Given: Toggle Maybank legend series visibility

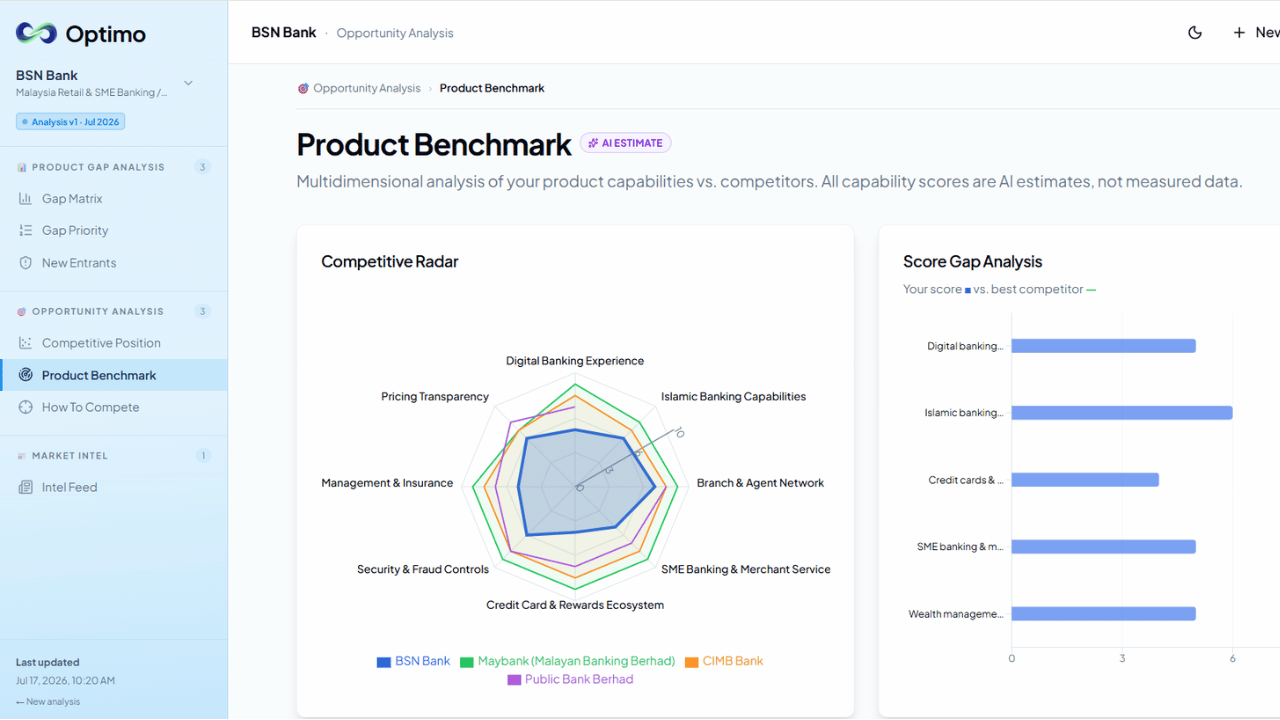Looking at the screenshot, I should (567, 661).
